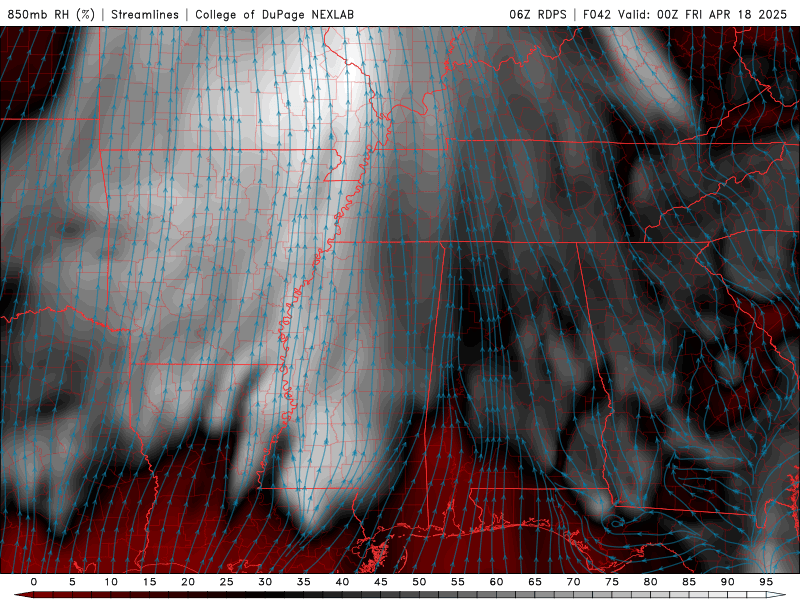Select the 80 value on the color scale
This screenshot has height=600, width=800.
pos(650,582)
